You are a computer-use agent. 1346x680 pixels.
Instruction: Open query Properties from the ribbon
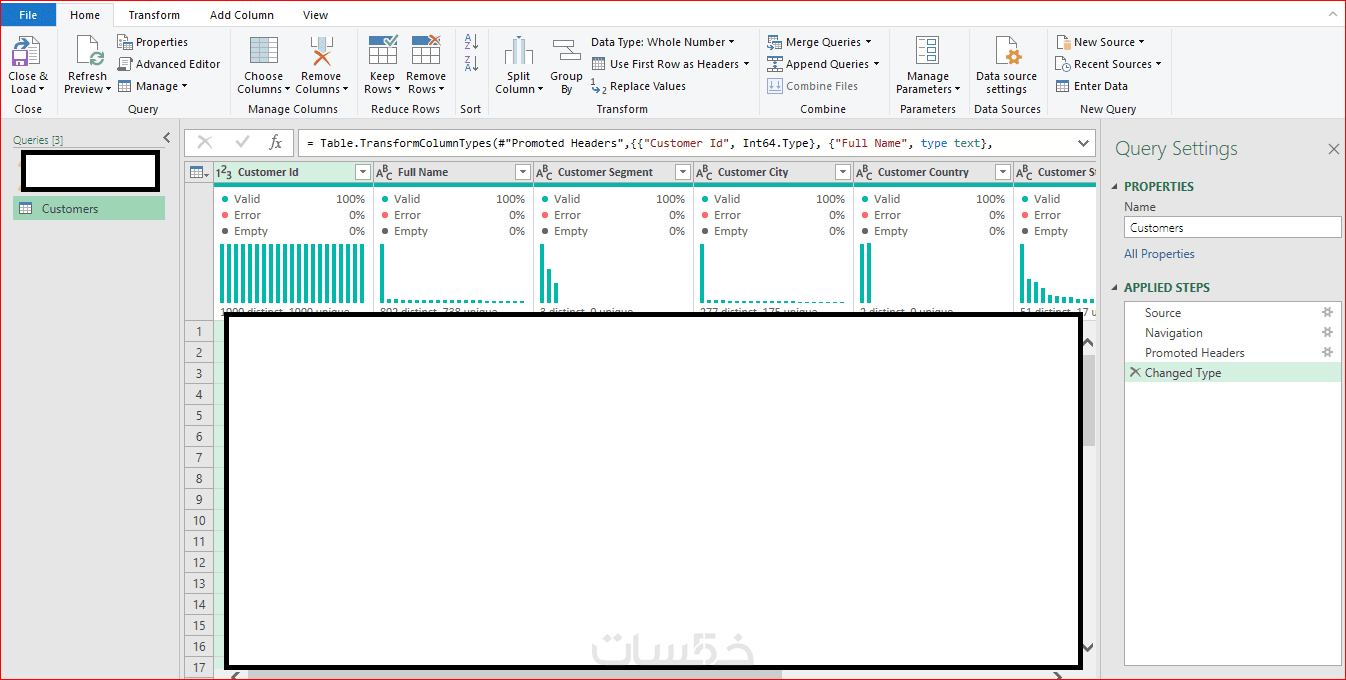pyautogui.click(x=153, y=42)
